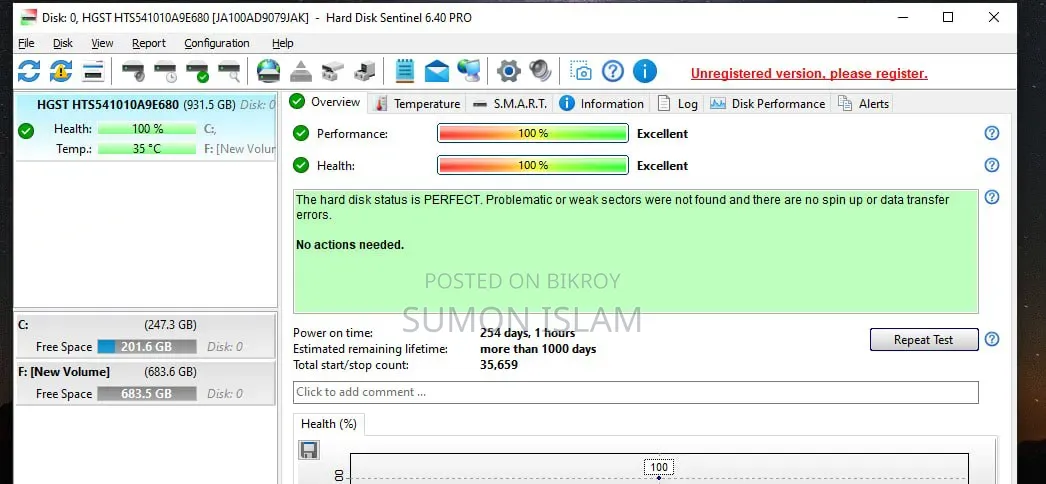Click the speaker sound icon
Image resolution: width=1046 pixels, height=484 pixels.
540,71
